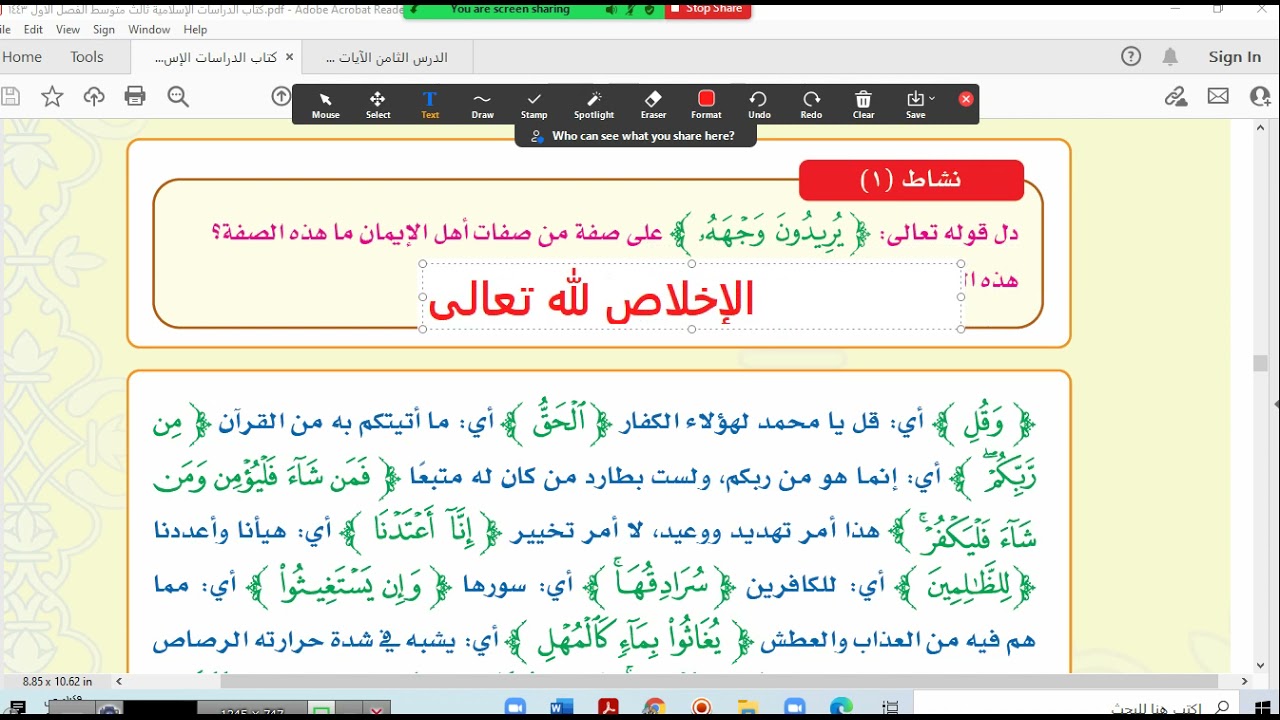Close the كتاب الدراسات document tab
The image size is (1280, 720).
(x=290, y=57)
